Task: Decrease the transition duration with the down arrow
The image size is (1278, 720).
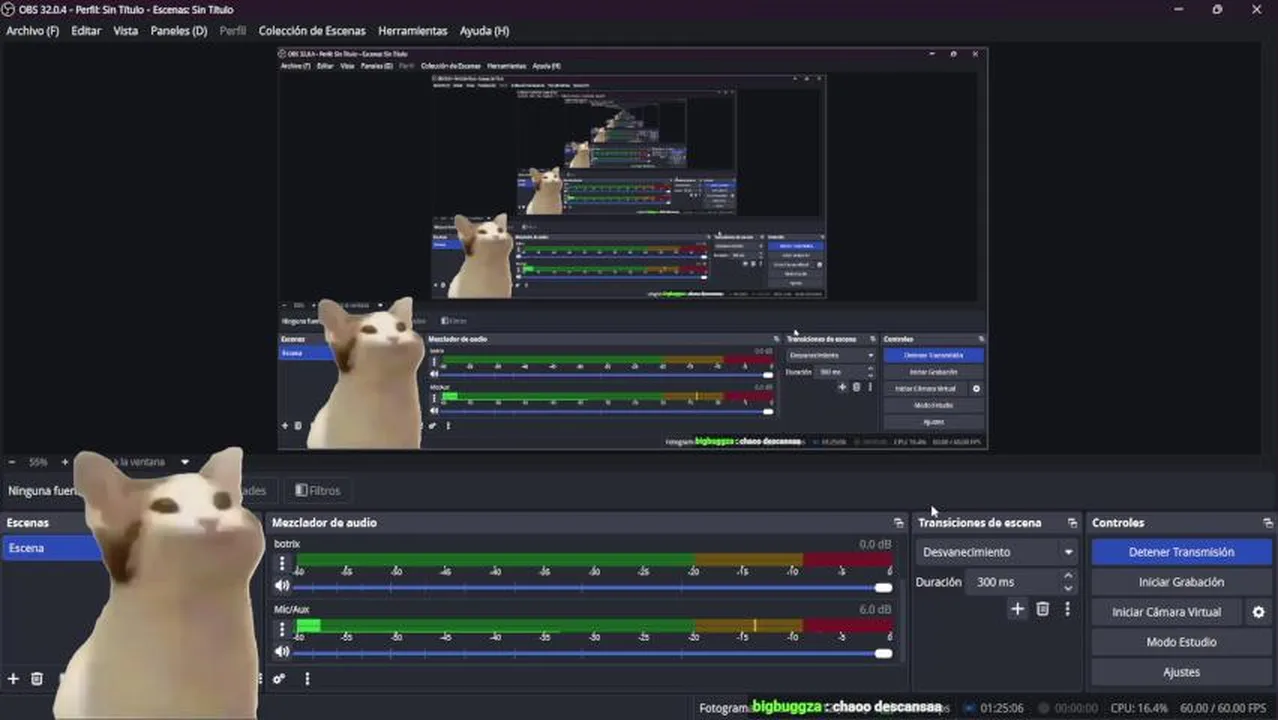Action: tap(1068, 588)
